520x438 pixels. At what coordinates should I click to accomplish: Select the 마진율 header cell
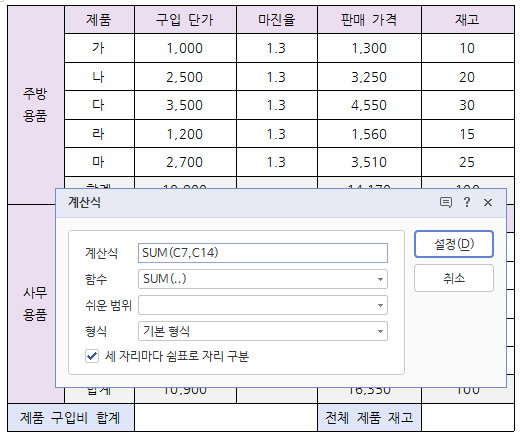coord(277,20)
